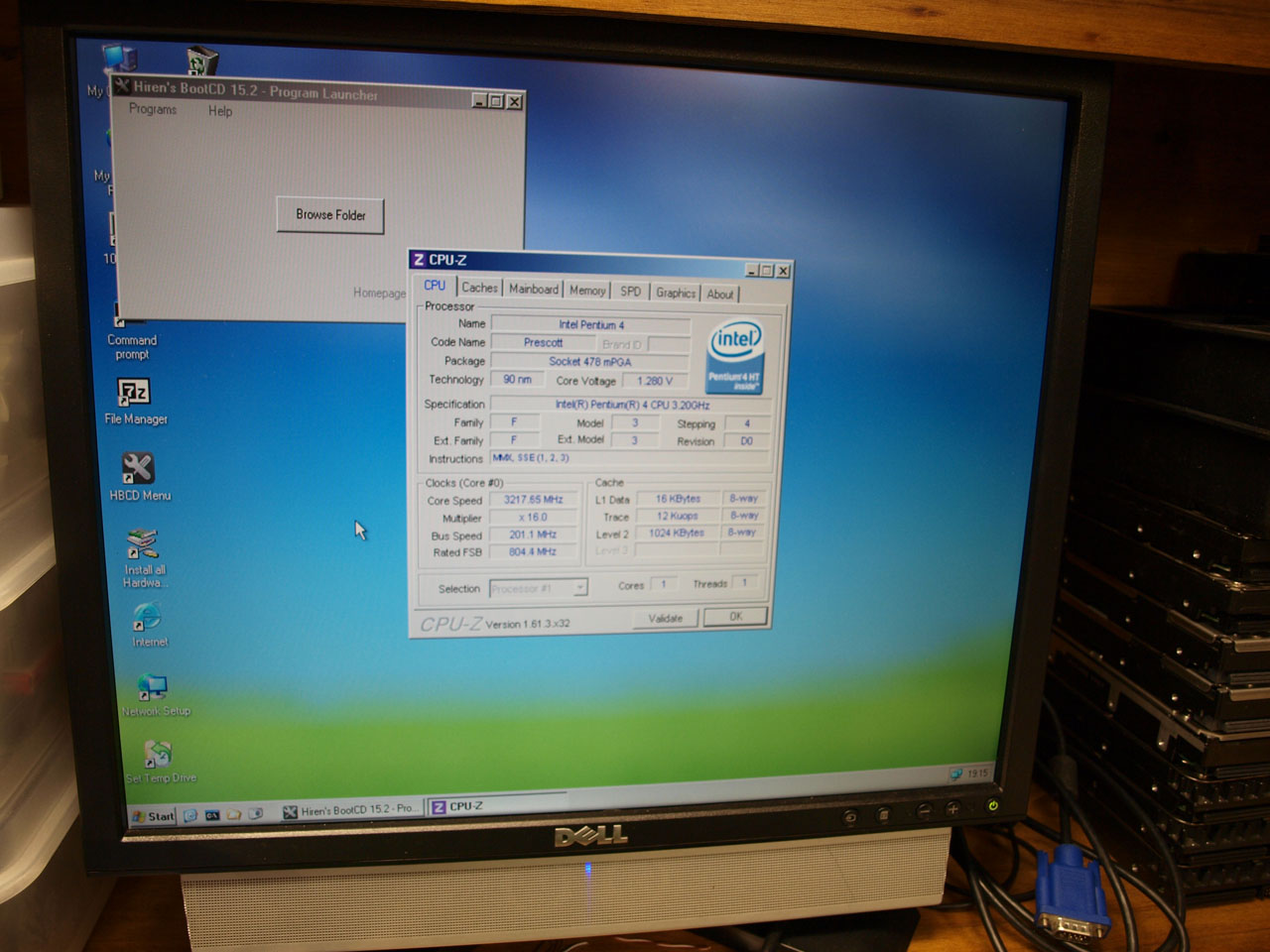Open the About tab in CPU-Z
This screenshot has height=952, width=1270.
point(720,294)
